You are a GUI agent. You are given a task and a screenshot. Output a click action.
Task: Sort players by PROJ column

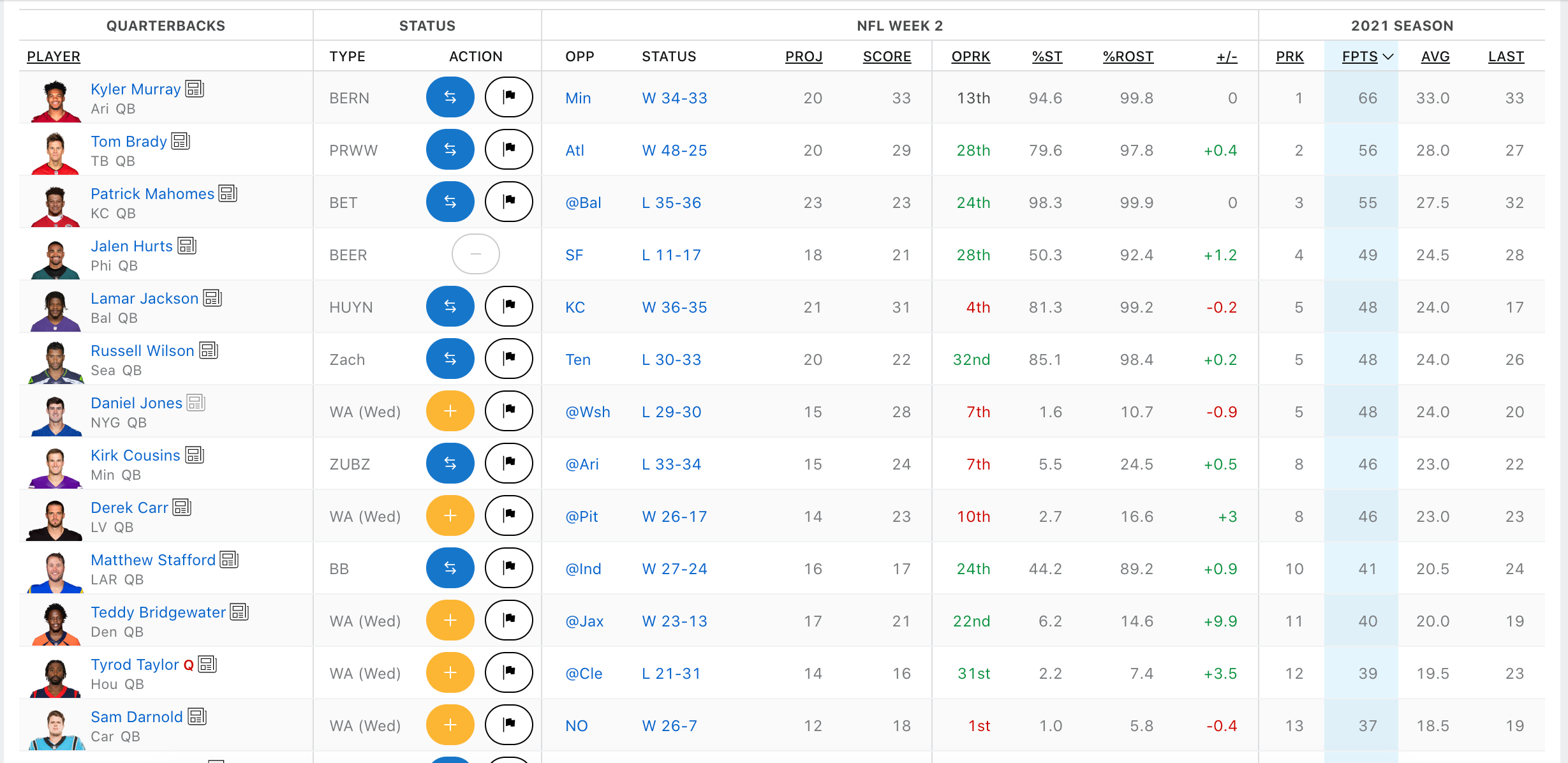tap(804, 56)
